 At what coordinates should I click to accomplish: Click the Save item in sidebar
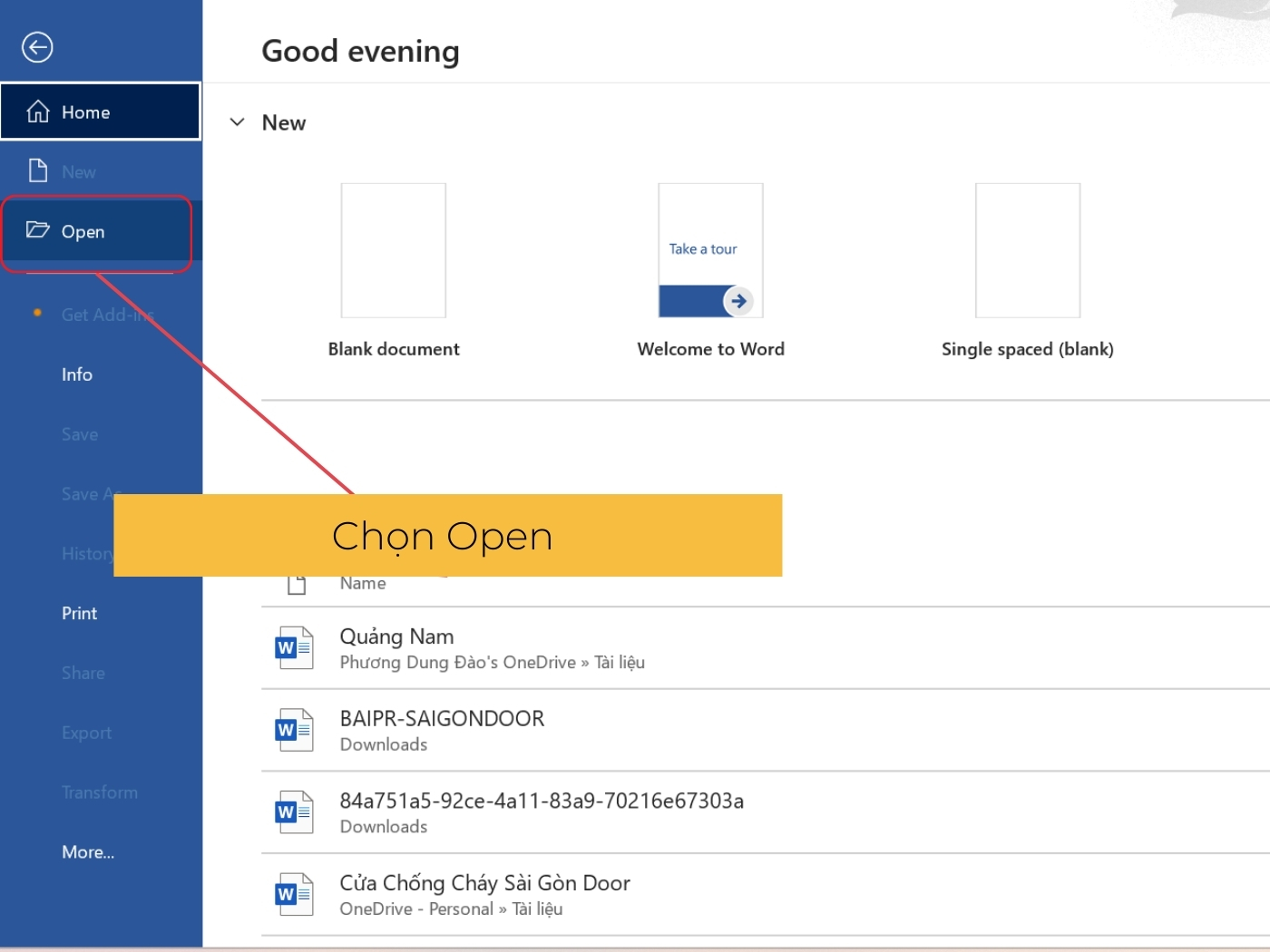click(x=80, y=434)
